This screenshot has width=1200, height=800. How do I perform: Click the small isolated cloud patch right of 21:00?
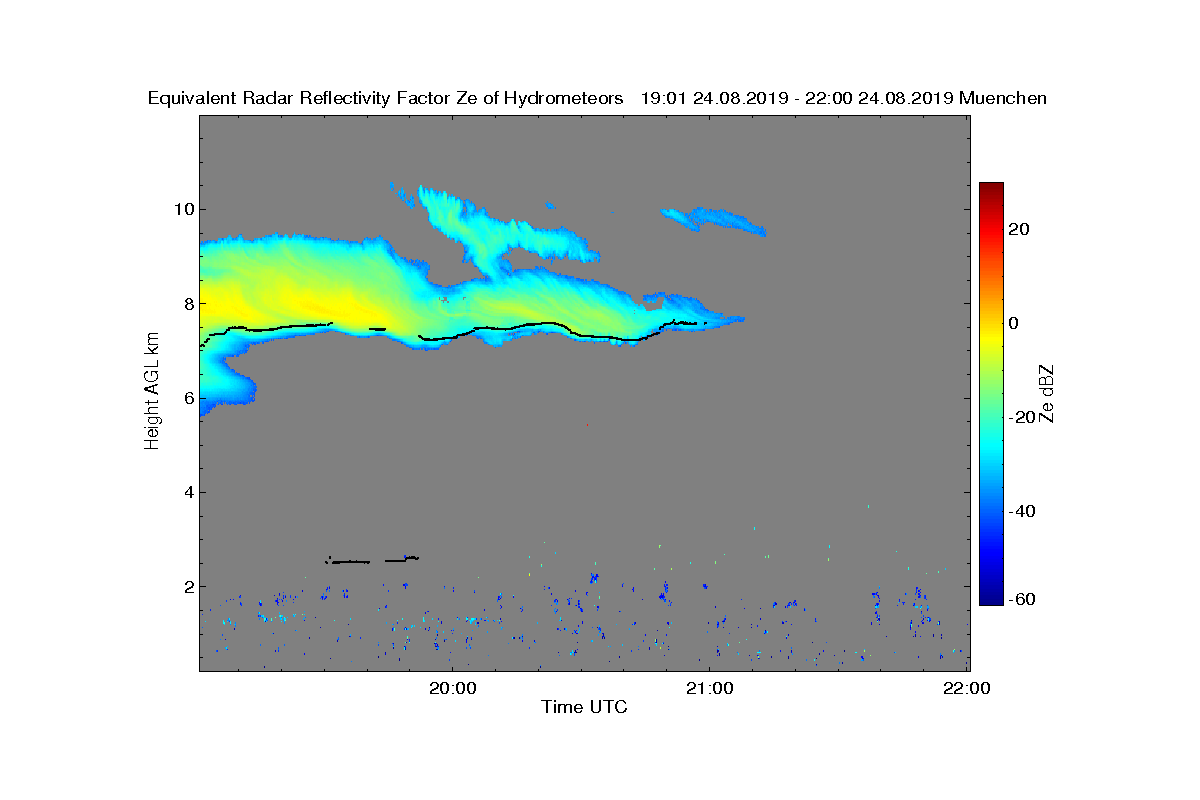point(715,220)
